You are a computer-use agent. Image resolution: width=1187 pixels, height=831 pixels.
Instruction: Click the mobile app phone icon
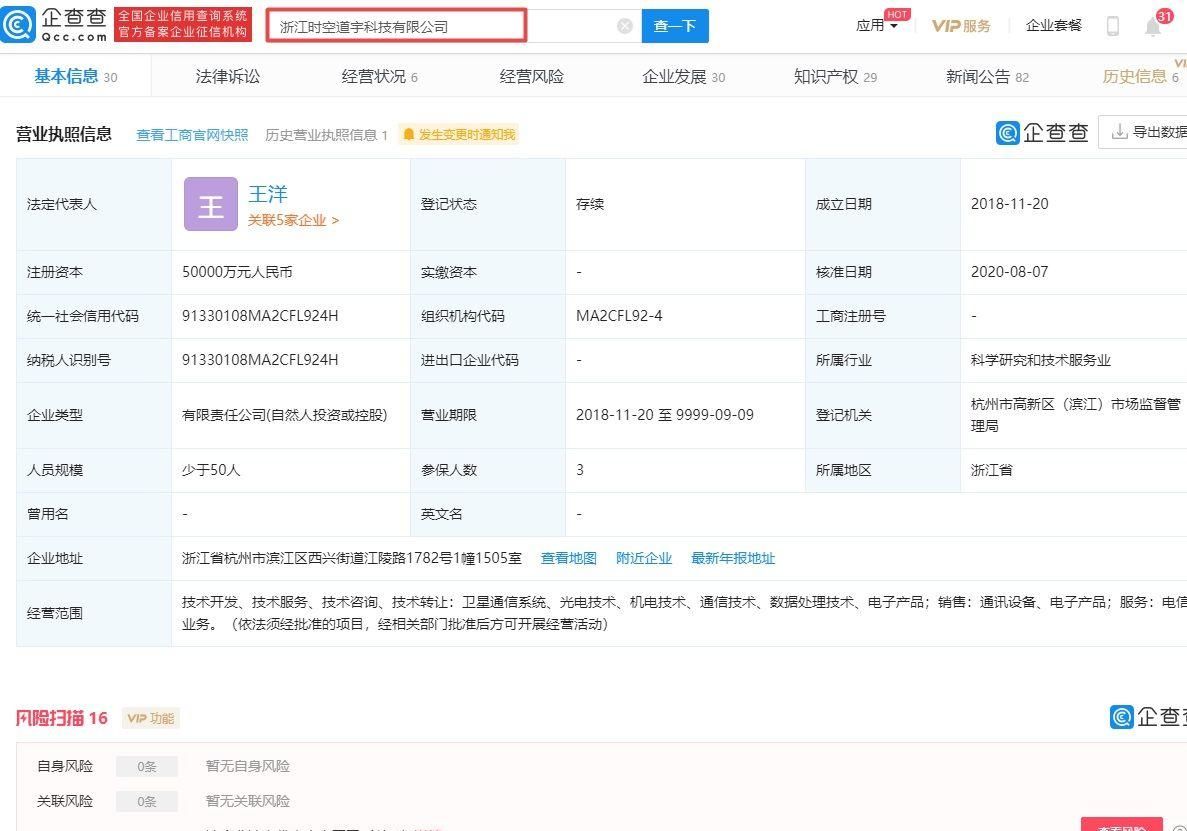tap(1113, 25)
